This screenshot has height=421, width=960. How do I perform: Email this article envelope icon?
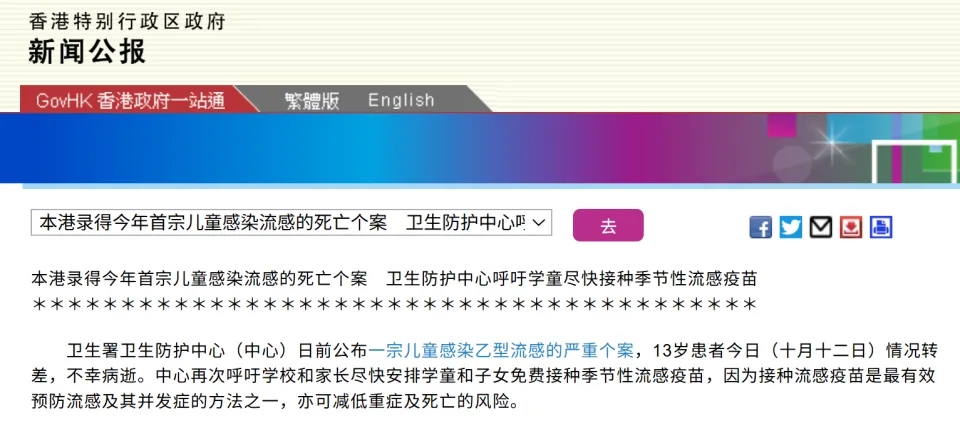[820, 228]
